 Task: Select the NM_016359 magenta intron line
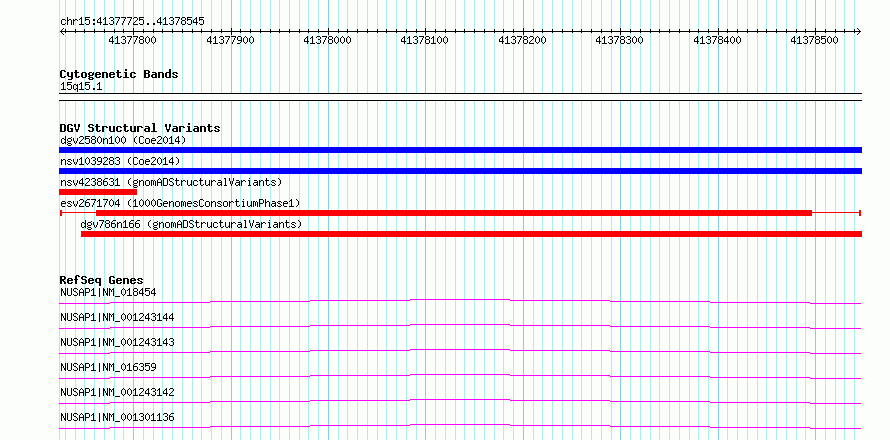pyautogui.click(x=460, y=375)
